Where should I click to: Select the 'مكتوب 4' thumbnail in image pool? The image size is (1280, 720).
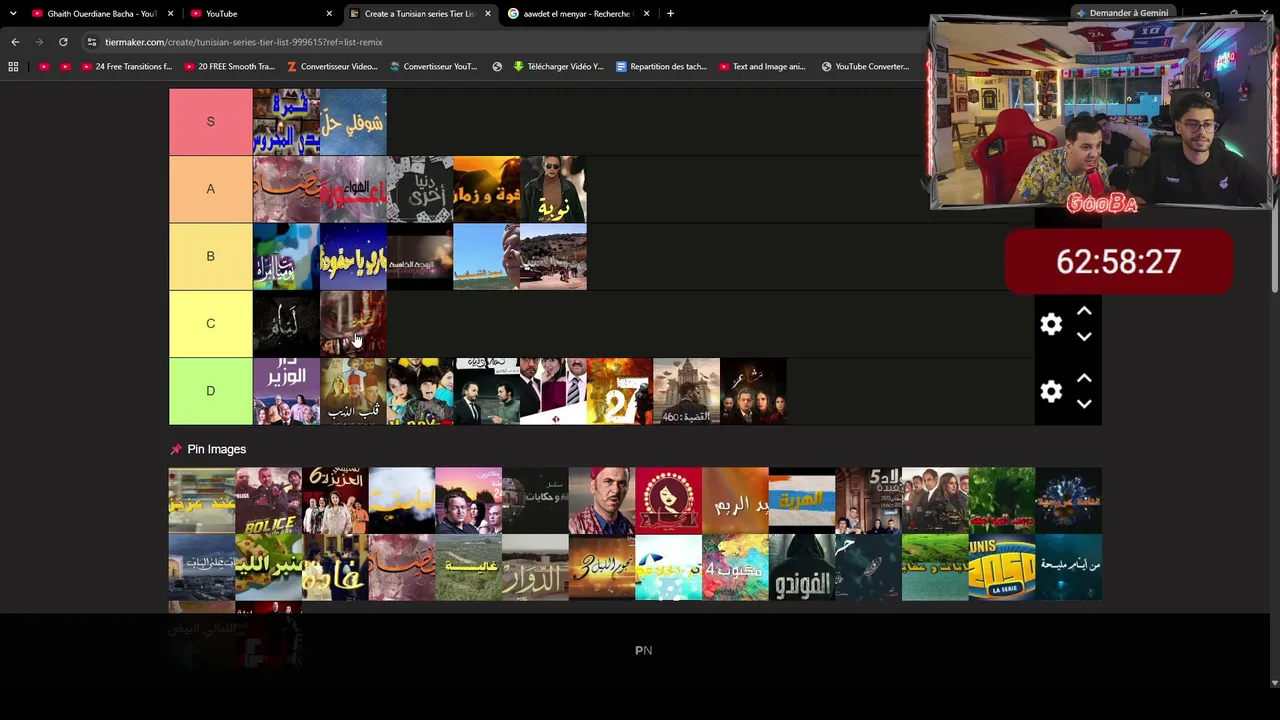click(x=735, y=567)
